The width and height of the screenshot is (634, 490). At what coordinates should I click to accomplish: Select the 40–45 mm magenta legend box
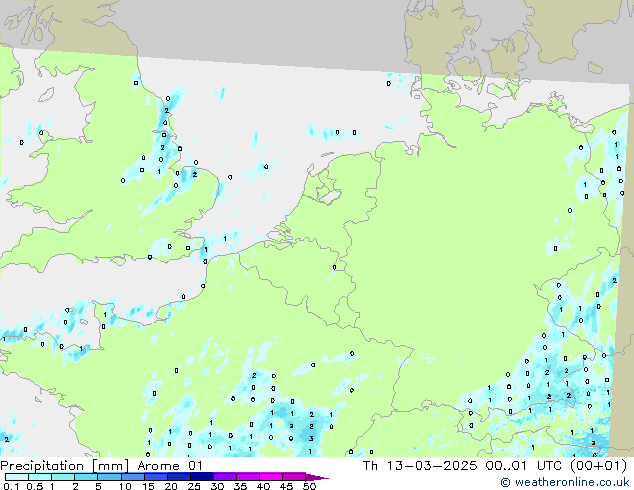coord(271,477)
